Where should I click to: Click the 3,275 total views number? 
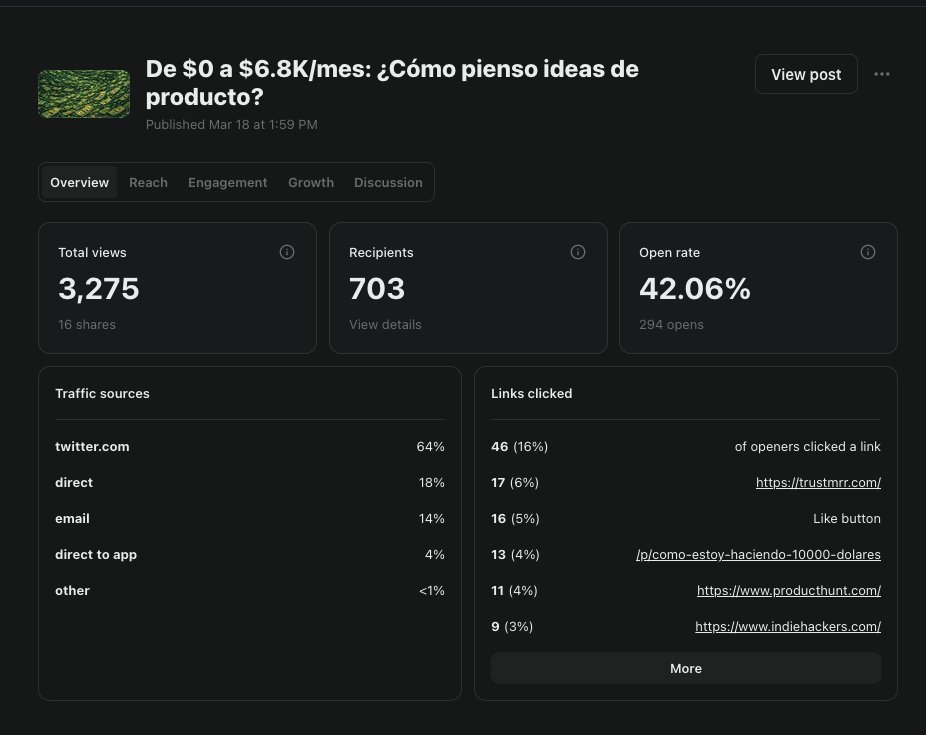[99, 289]
